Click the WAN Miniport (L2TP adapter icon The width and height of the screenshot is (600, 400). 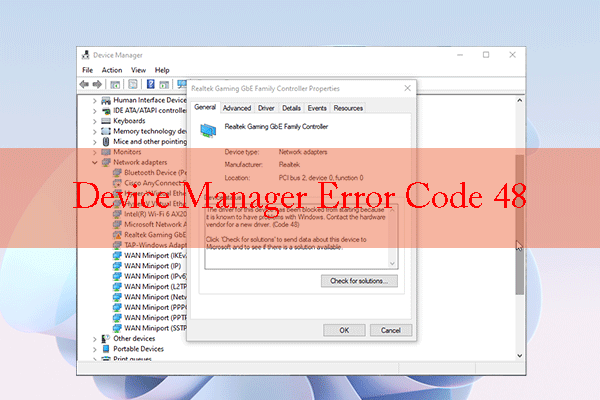pos(117,286)
